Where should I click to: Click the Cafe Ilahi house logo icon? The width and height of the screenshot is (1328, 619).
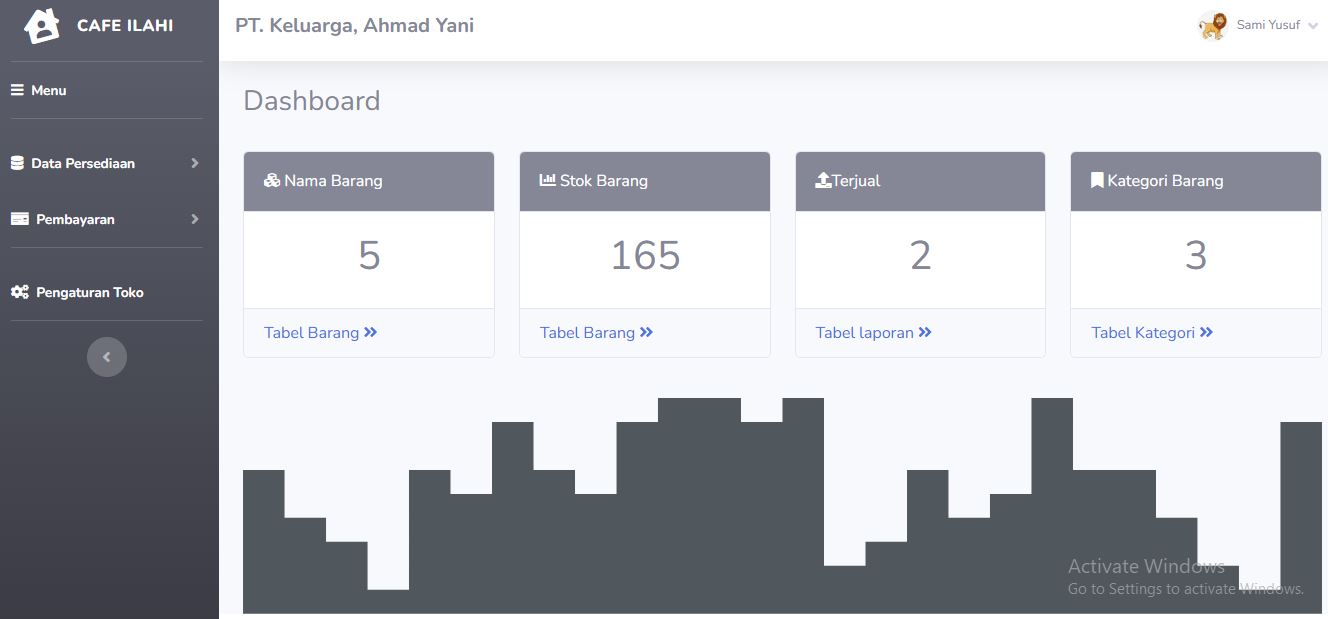pos(41,26)
